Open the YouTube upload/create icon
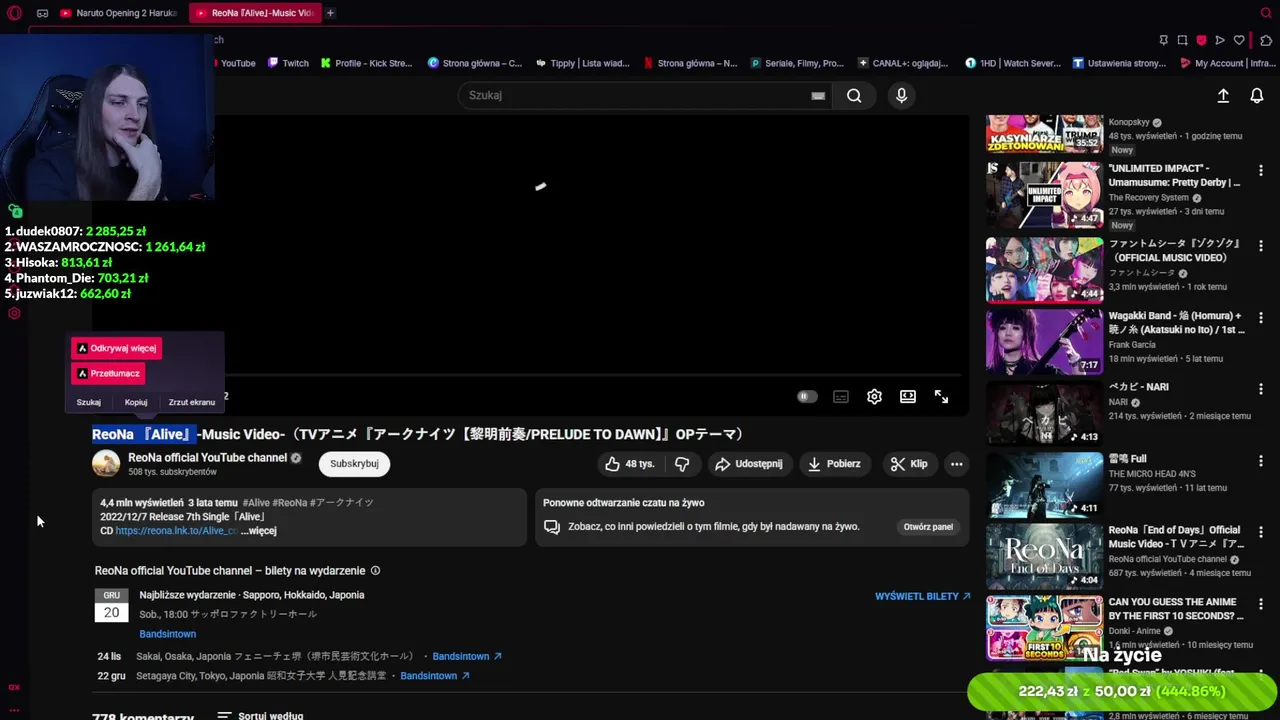 [1223, 96]
